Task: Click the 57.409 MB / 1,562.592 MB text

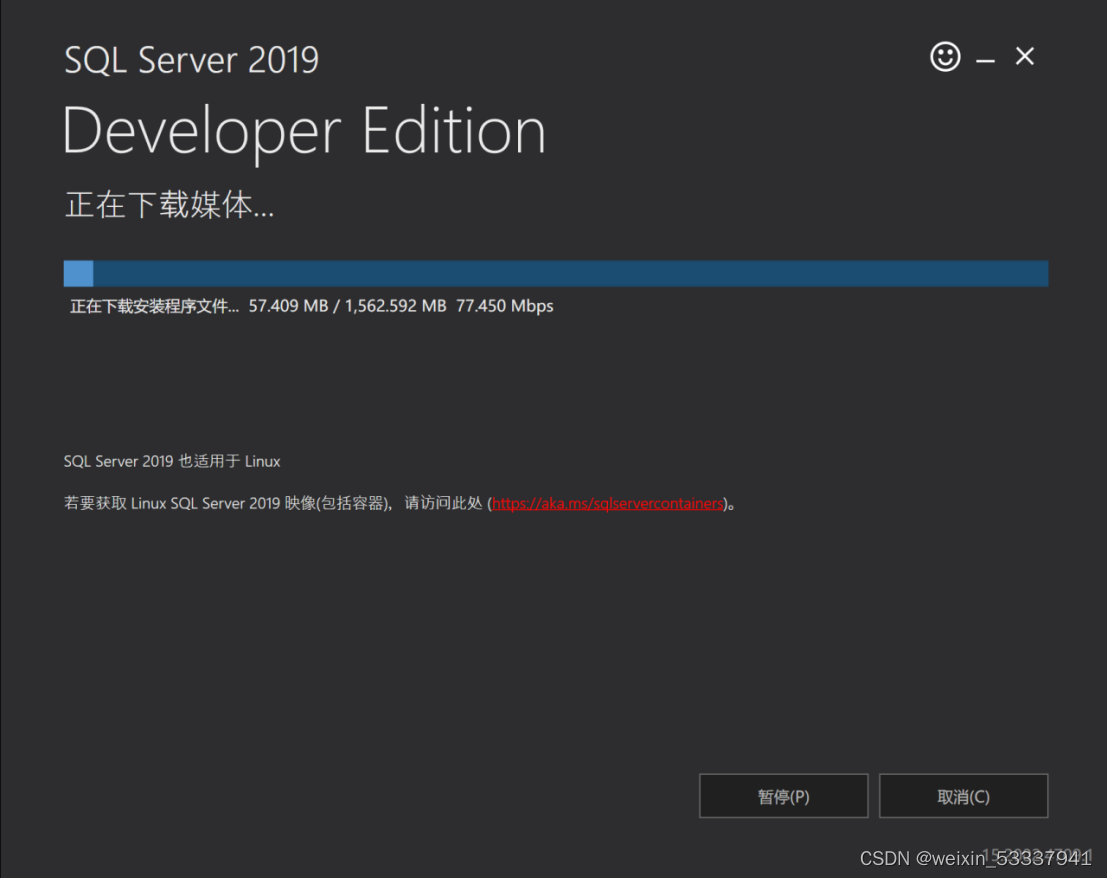Action: 347,306
